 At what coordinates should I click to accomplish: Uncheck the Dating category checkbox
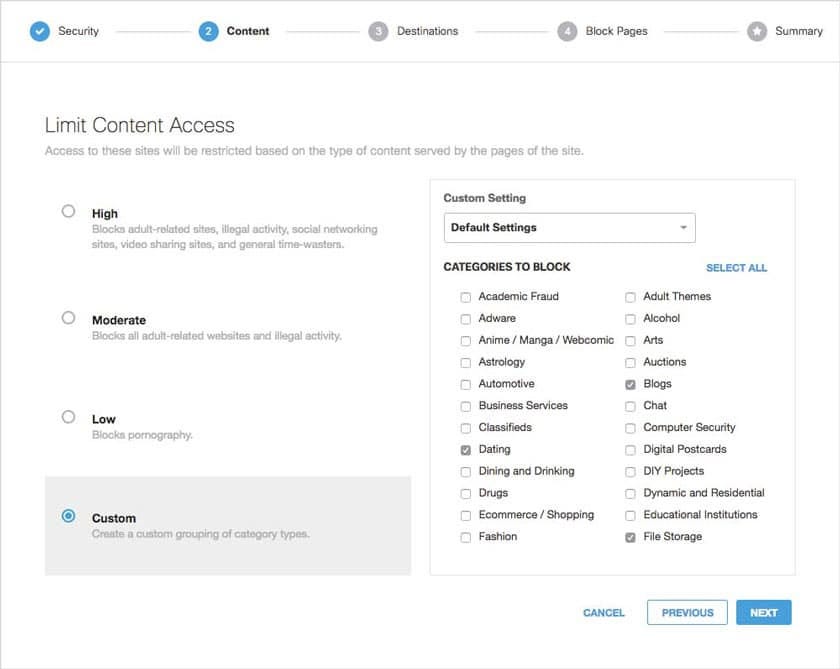466,450
